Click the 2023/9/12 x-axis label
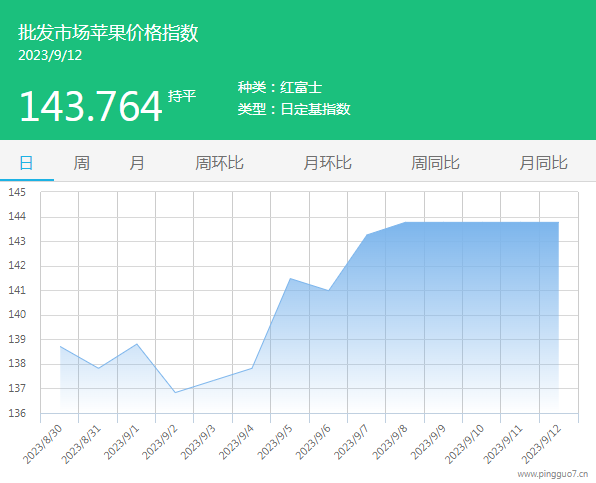 click(x=541, y=445)
